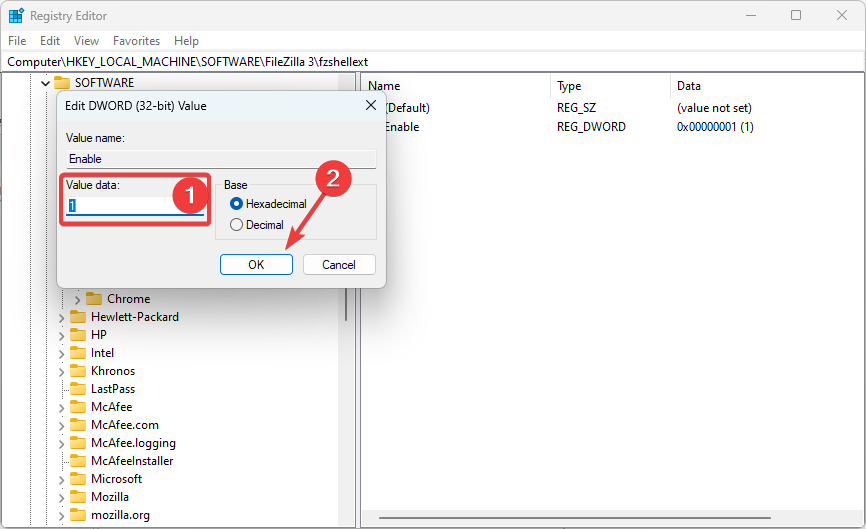The height and width of the screenshot is (529, 866).
Task: Click the HP folder icon
Action: [78, 335]
